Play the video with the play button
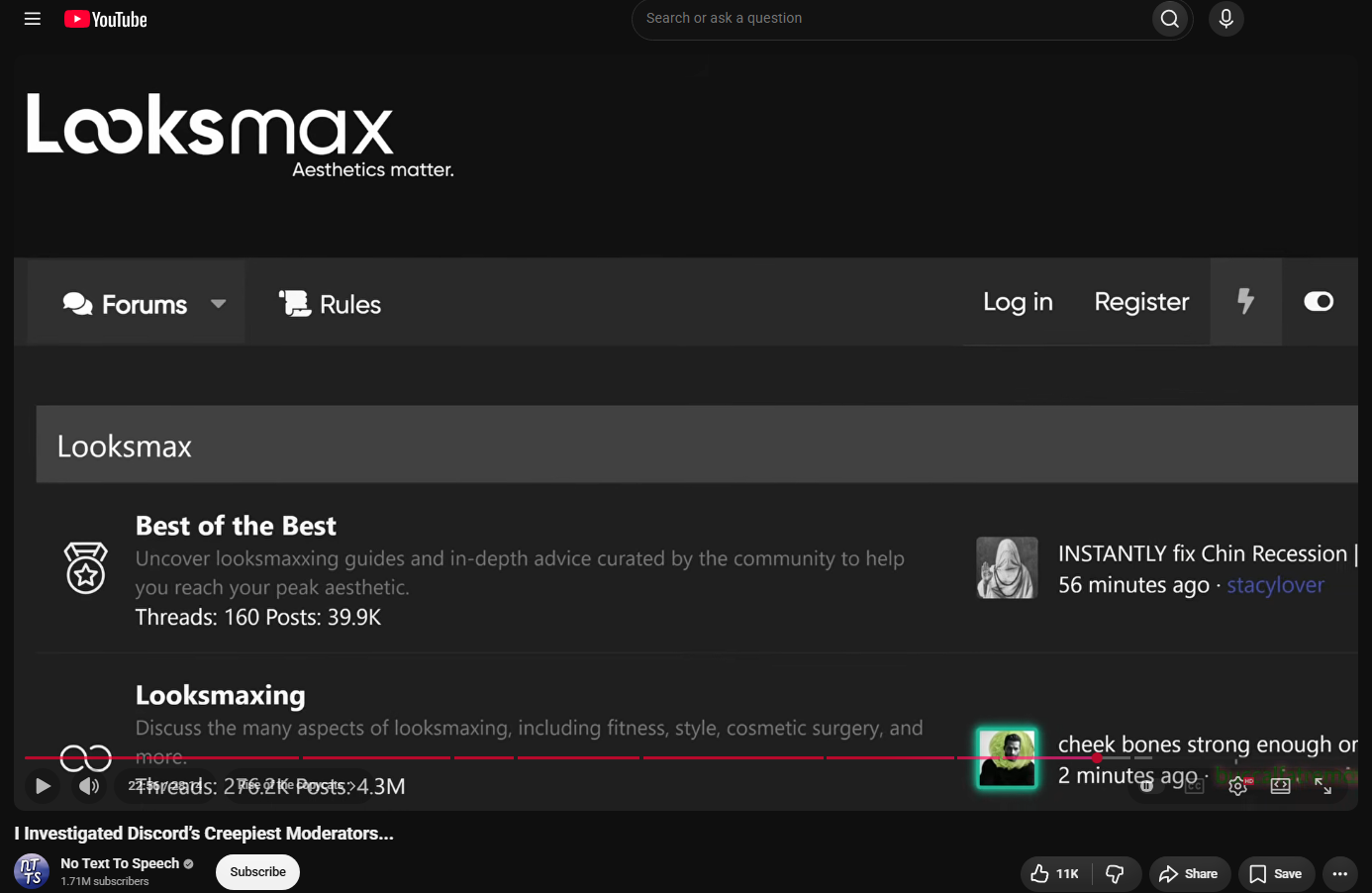The image size is (1372, 893). [x=43, y=786]
